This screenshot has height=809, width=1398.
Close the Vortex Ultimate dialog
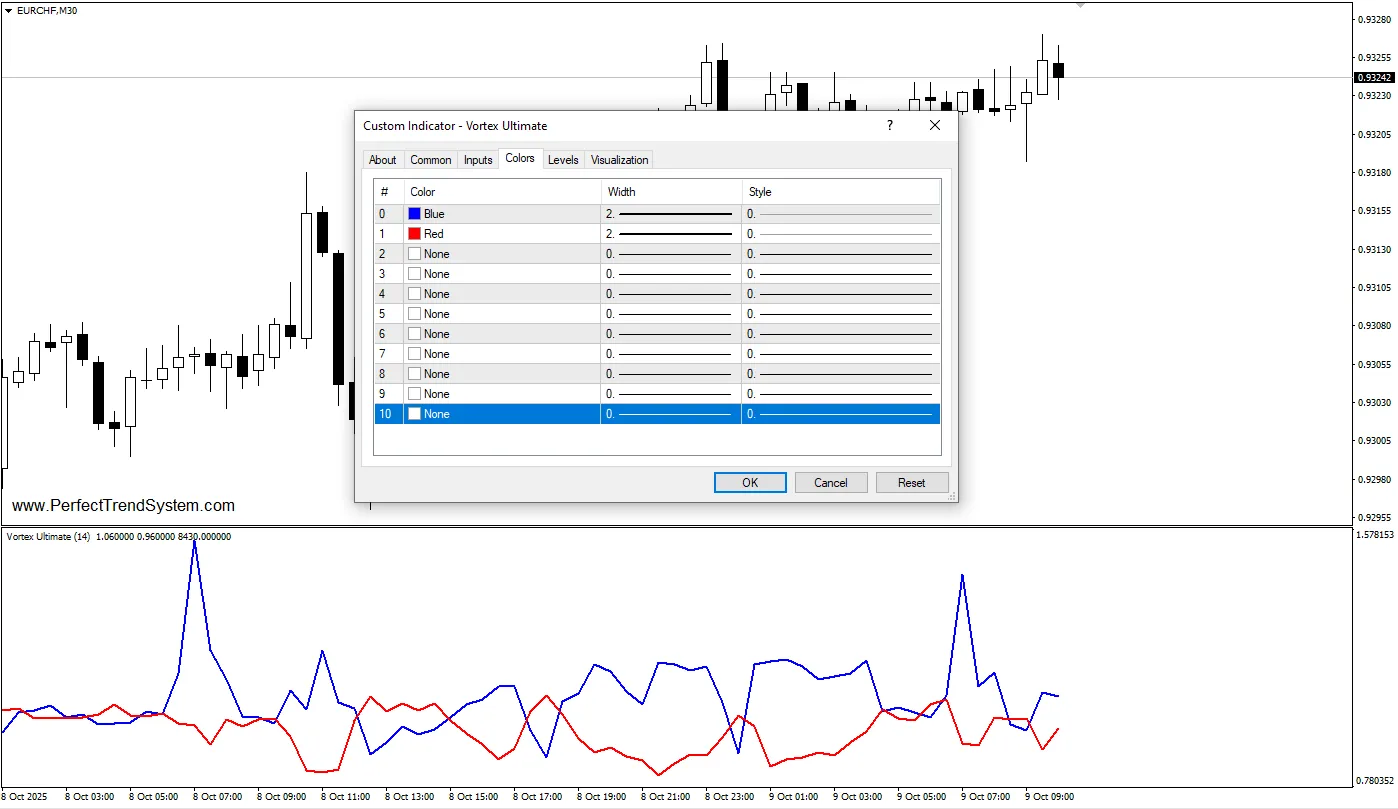click(935, 126)
